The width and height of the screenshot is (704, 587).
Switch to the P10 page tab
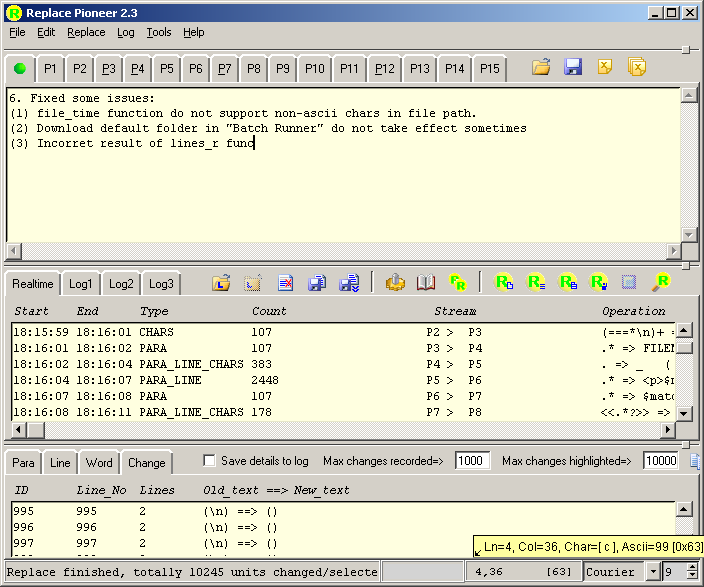coord(315,69)
